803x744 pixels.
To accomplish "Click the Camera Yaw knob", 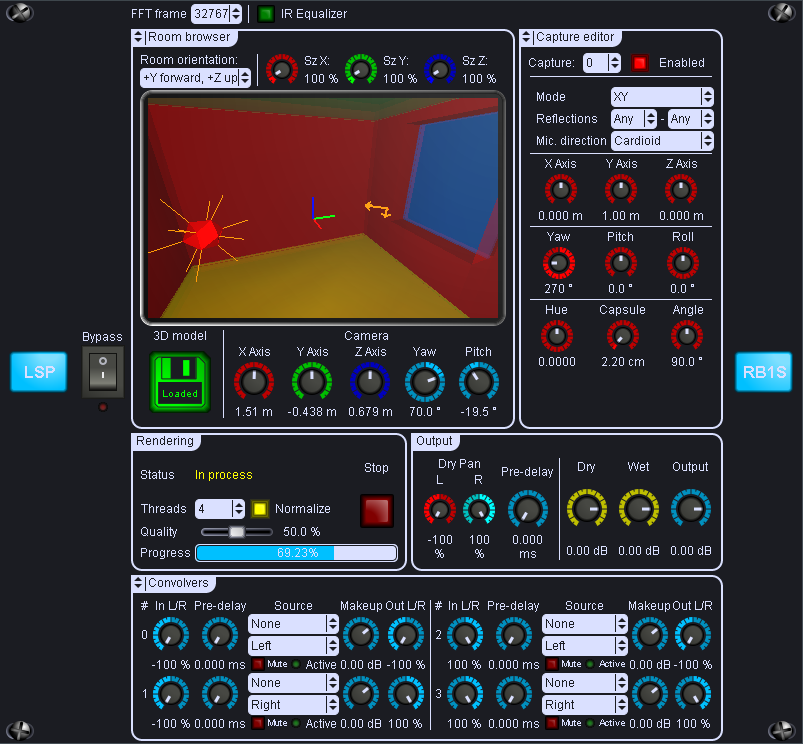I will click(425, 381).
